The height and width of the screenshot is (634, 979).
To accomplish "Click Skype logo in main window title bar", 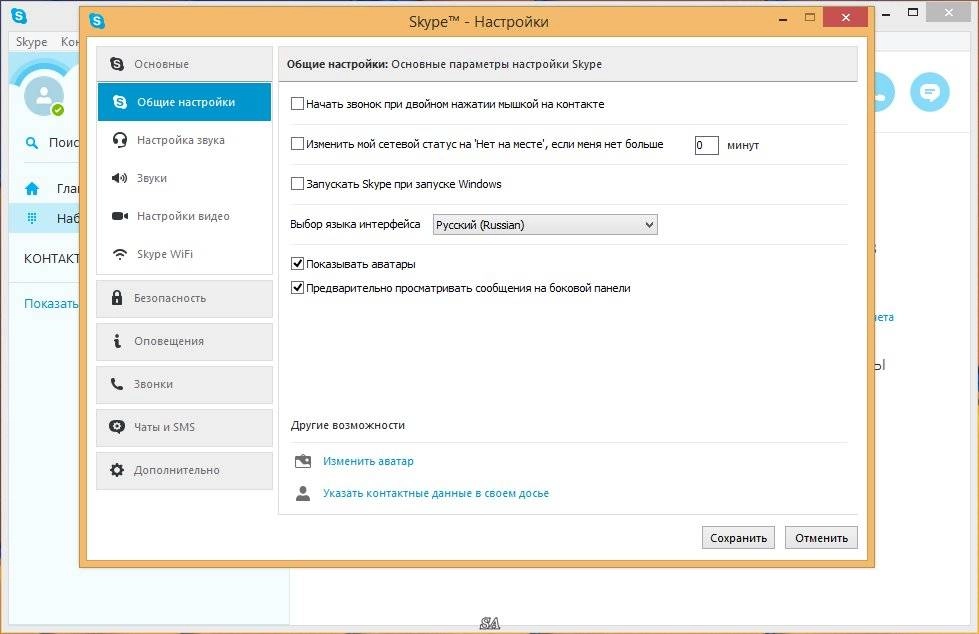I will click(19, 16).
